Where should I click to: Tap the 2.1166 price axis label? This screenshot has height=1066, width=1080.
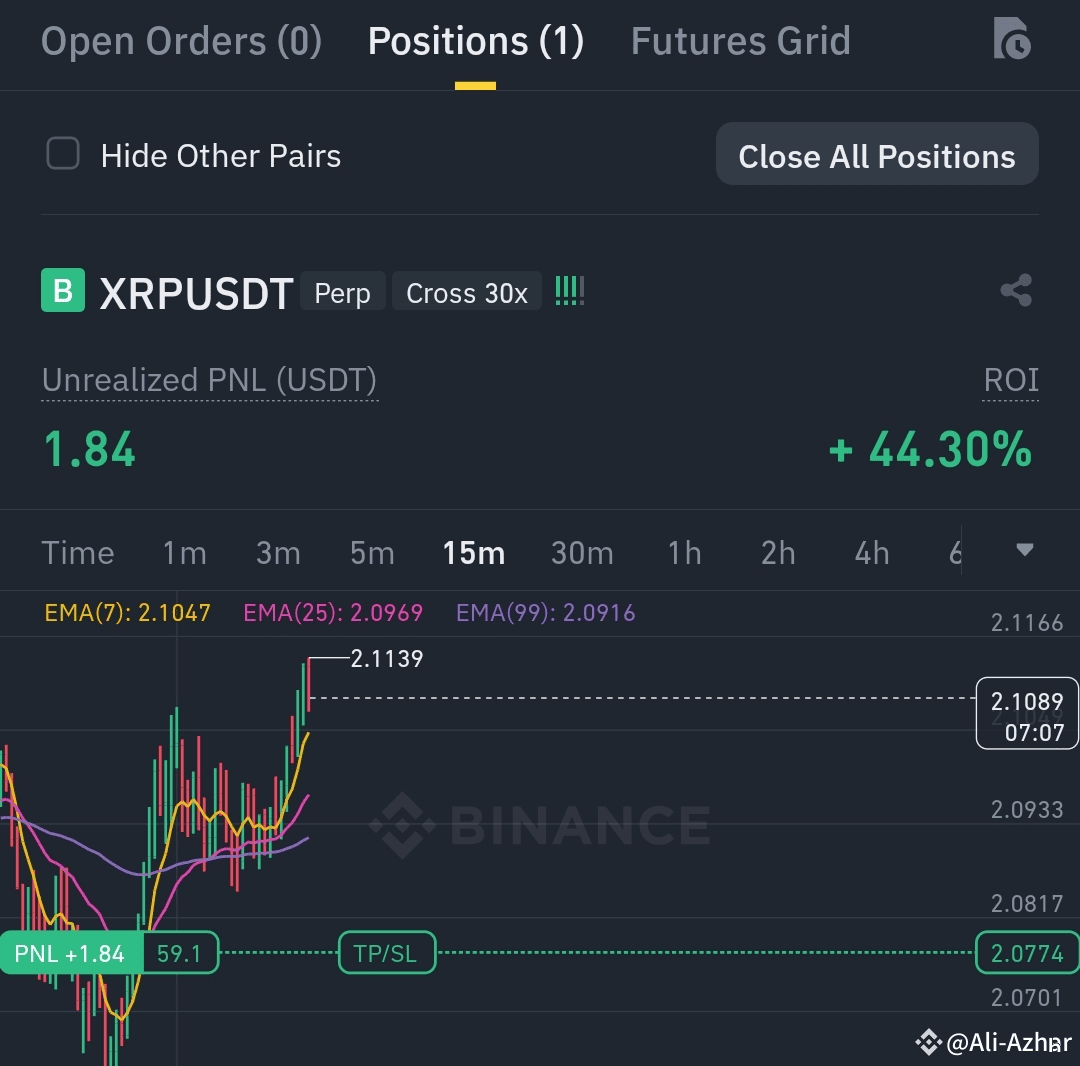(1027, 623)
